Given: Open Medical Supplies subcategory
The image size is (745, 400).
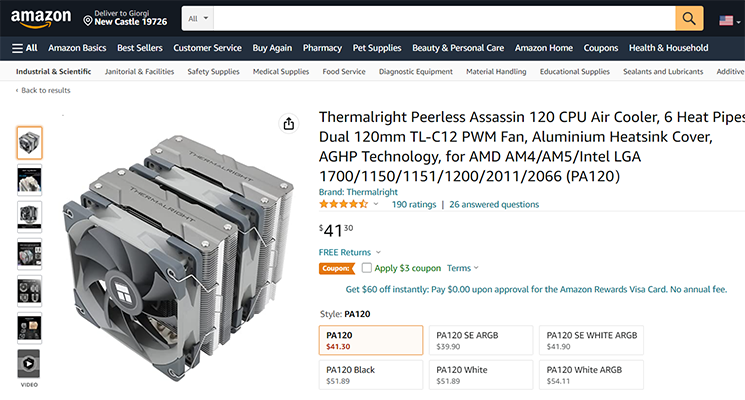Looking at the screenshot, I should coord(281,72).
